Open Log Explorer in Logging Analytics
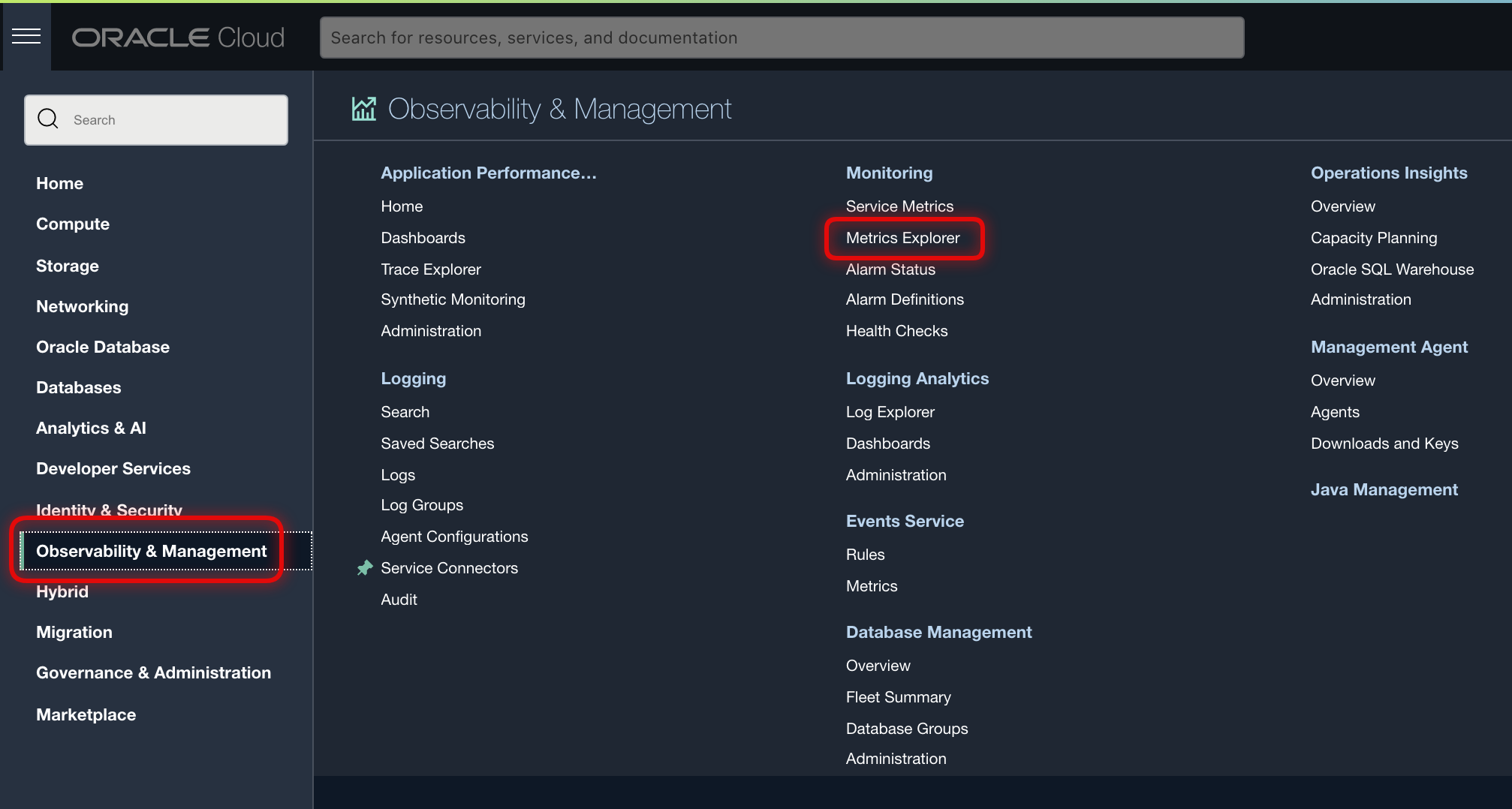The height and width of the screenshot is (809, 1512). click(890, 411)
